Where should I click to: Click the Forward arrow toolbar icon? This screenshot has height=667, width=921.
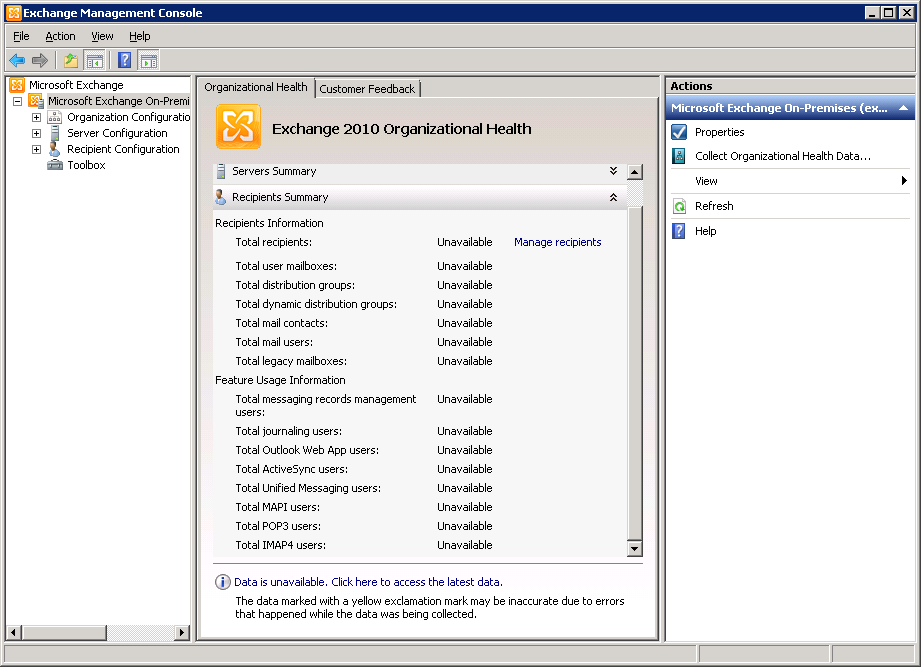[x=40, y=60]
